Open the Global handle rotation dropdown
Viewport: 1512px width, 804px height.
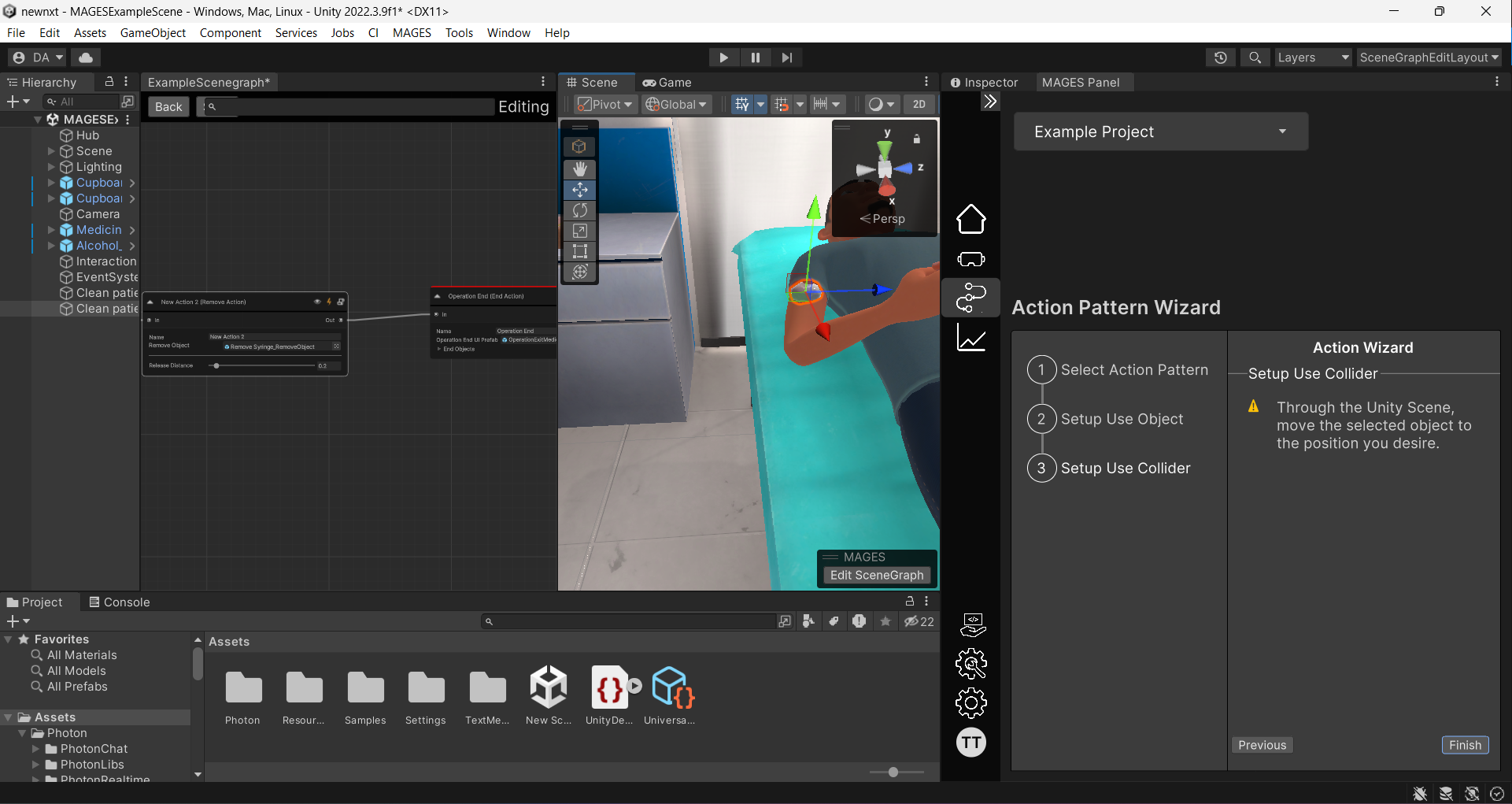coord(676,104)
